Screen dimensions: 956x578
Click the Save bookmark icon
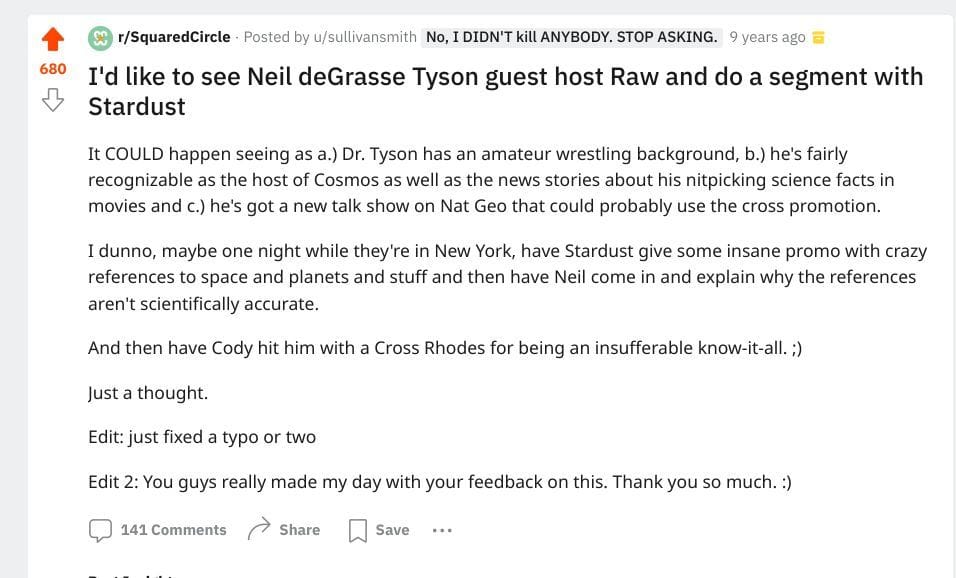coord(359,530)
